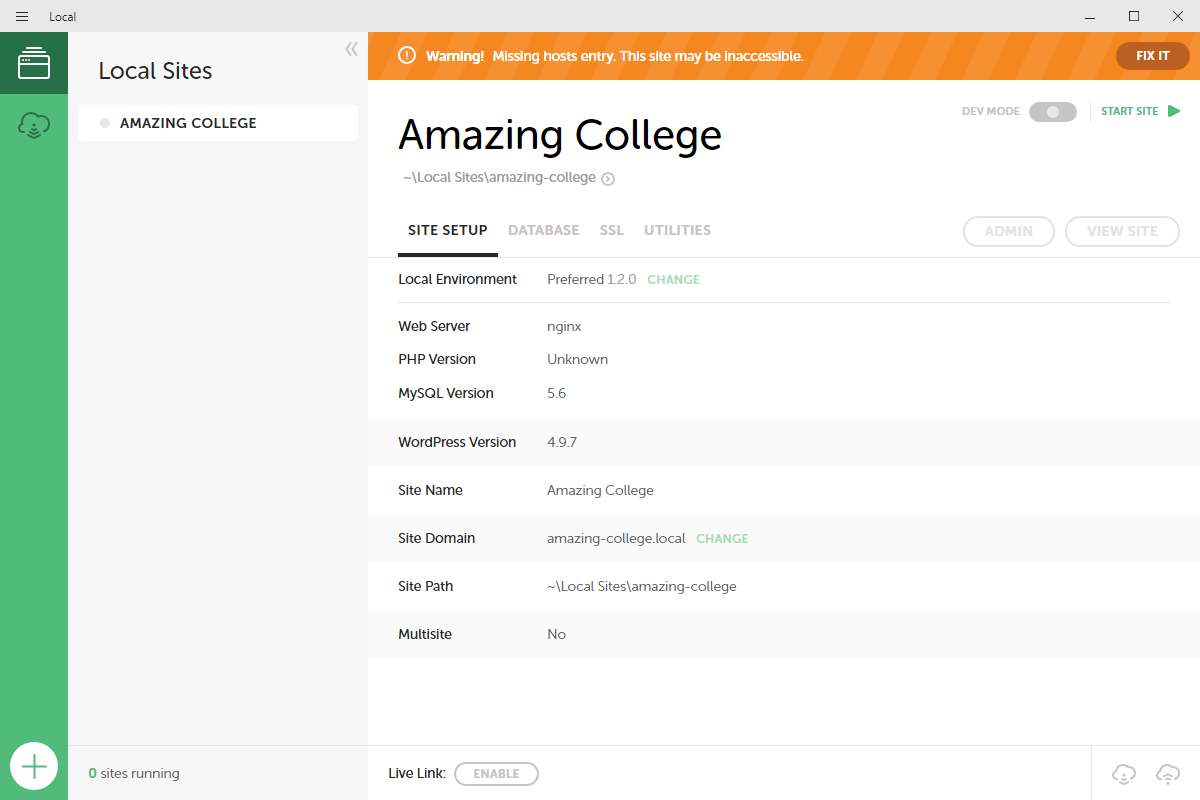Click the cloud push icon at bottom right
The image size is (1200, 800).
tap(1167, 773)
